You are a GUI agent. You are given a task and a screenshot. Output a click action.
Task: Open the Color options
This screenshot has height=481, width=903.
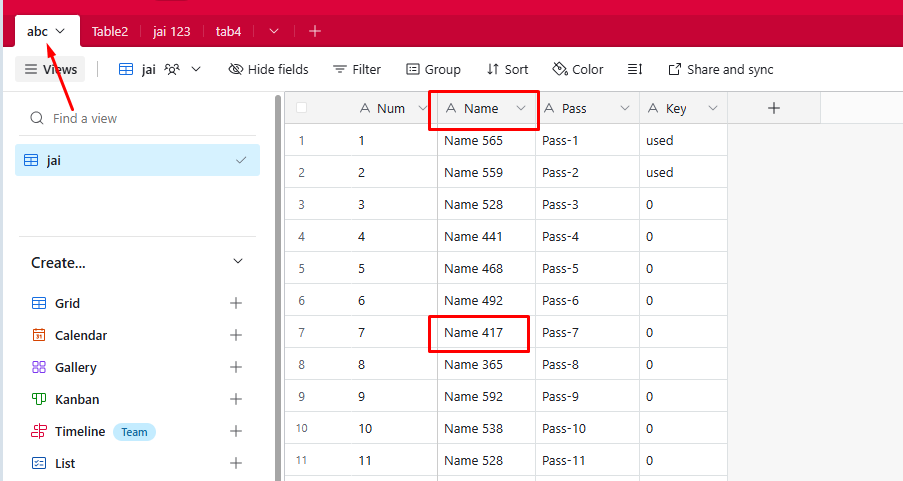point(577,69)
